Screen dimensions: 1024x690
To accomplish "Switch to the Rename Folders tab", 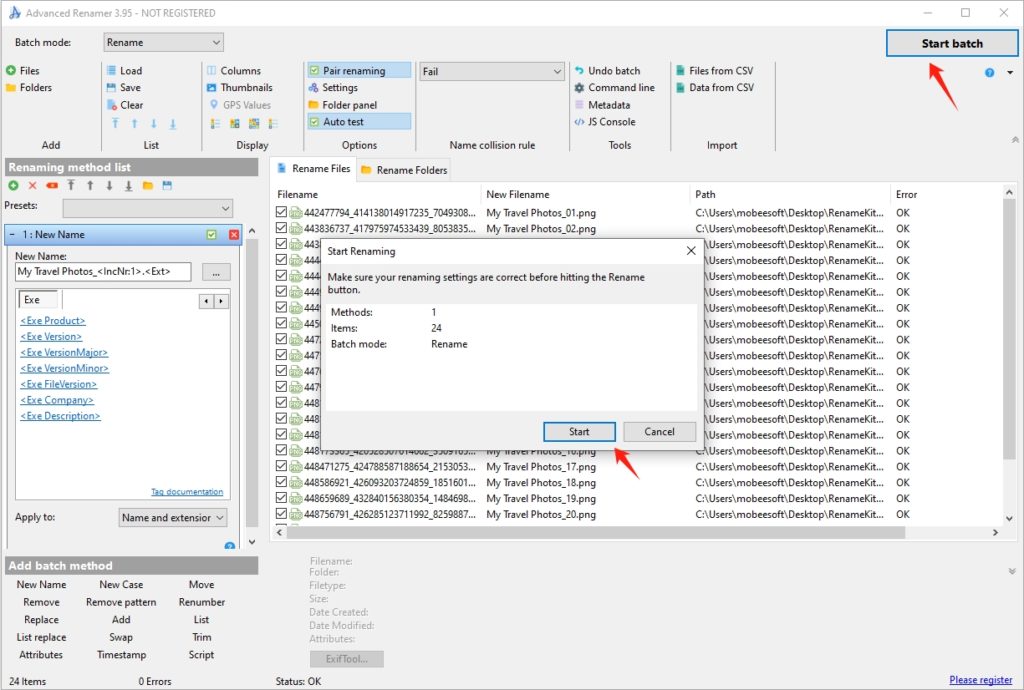I will click(403, 169).
